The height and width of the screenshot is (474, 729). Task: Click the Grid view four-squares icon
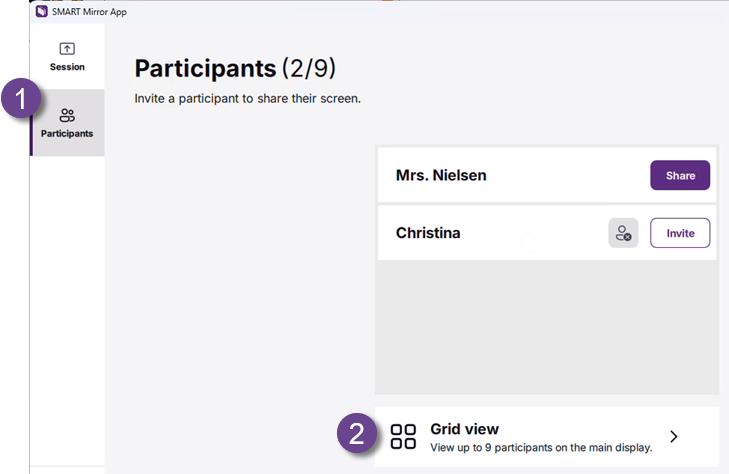[x=403, y=436]
